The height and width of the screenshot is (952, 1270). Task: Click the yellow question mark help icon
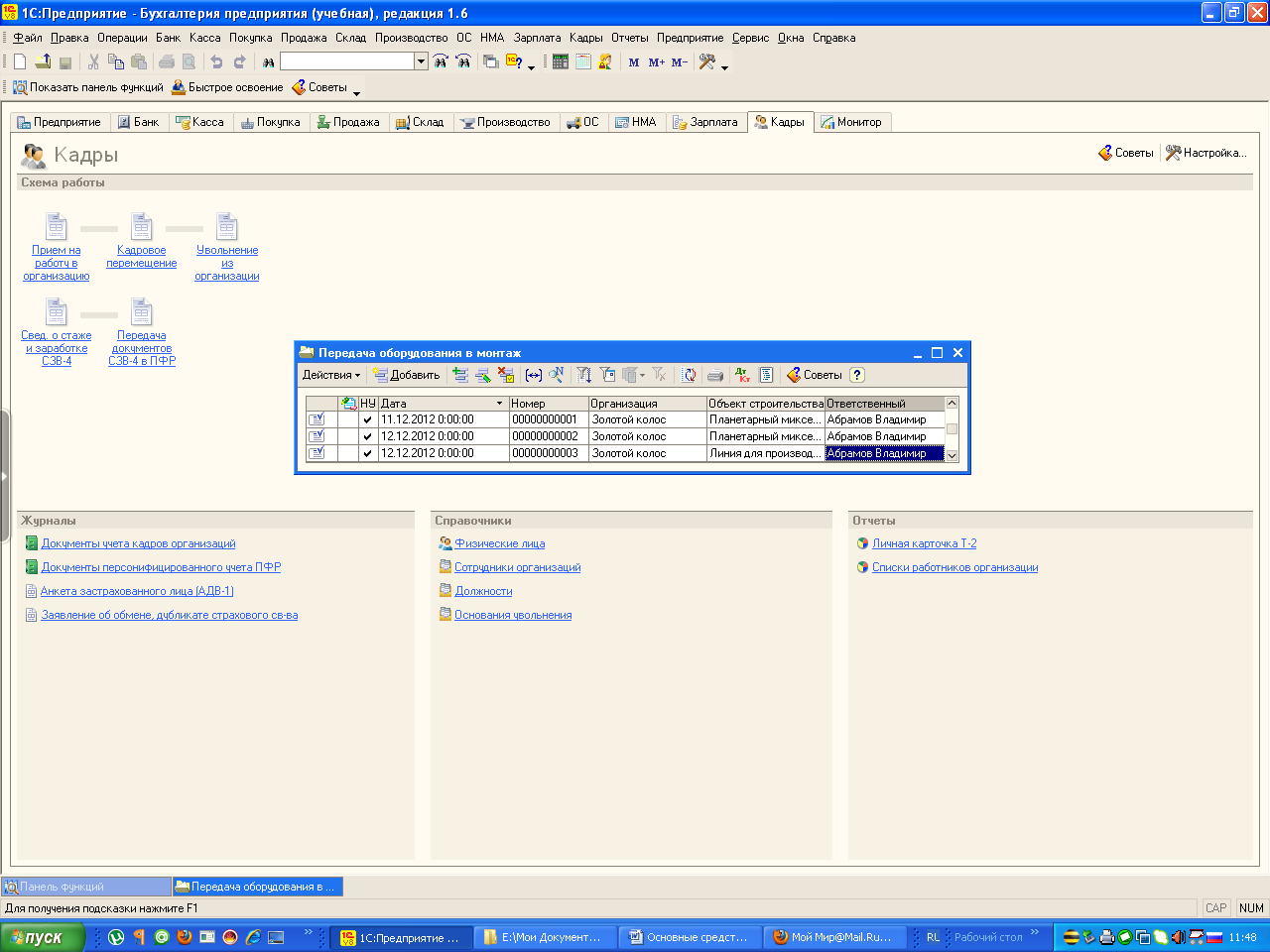(857, 375)
